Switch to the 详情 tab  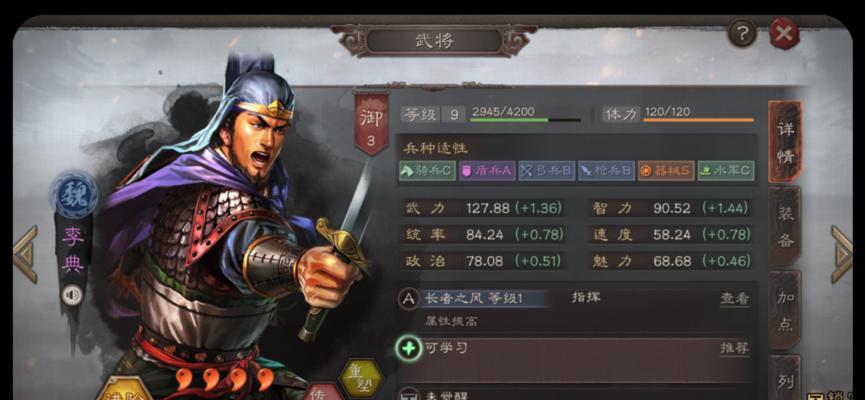pyautogui.click(x=785, y=142)
